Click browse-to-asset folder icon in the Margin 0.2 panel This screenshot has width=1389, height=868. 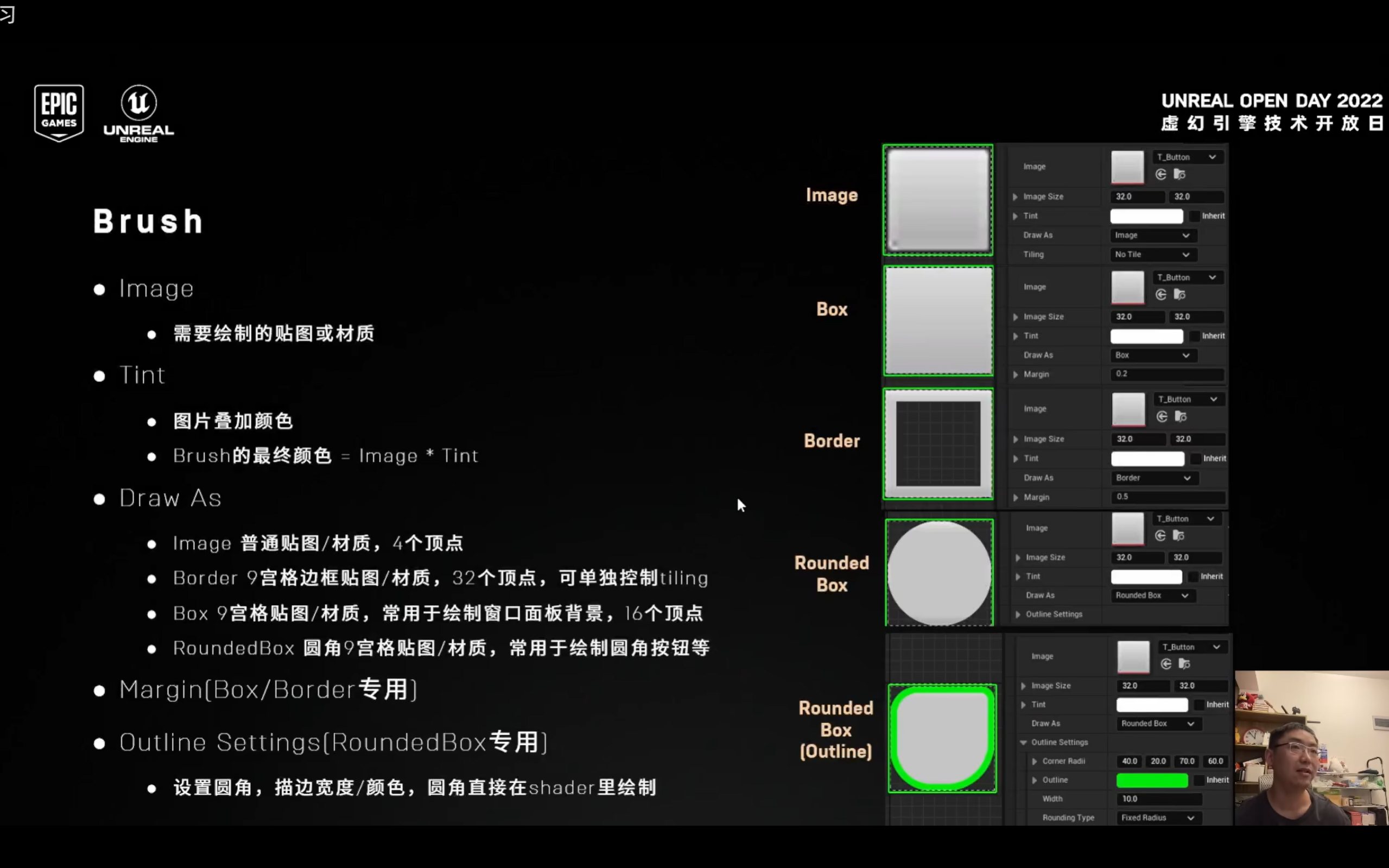1179,295
